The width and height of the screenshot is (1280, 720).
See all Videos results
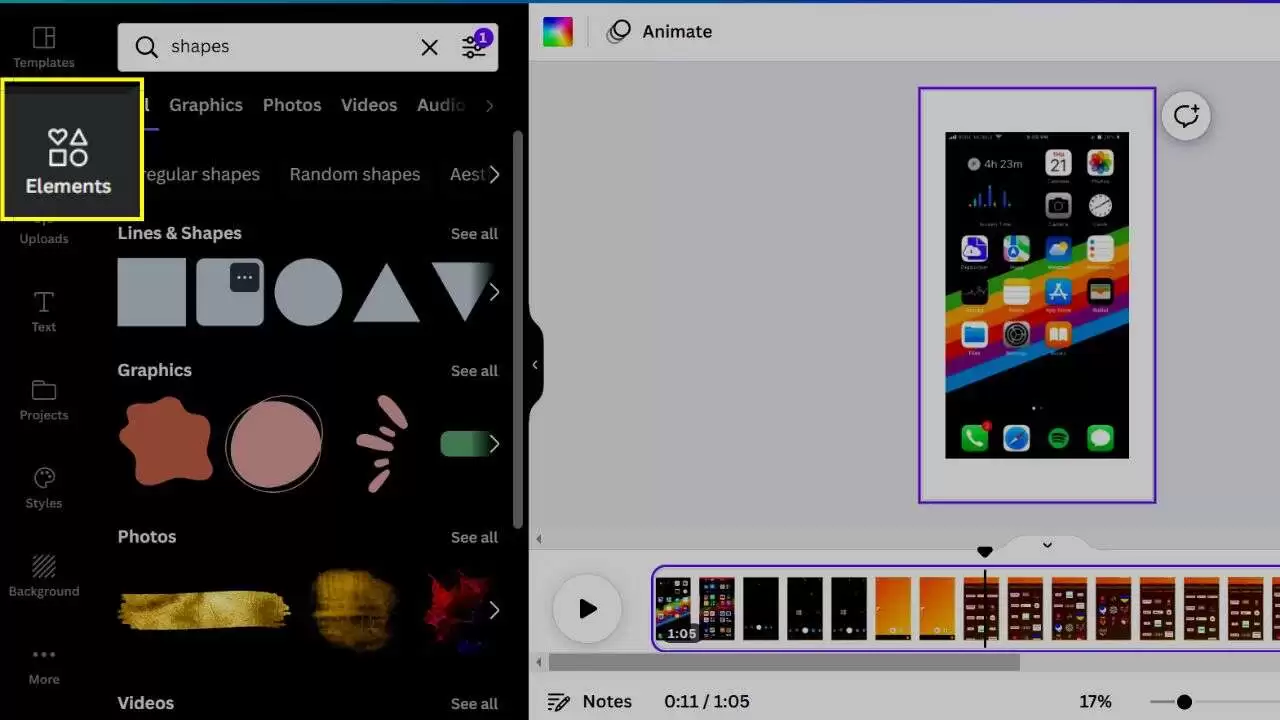pos(474,704)
